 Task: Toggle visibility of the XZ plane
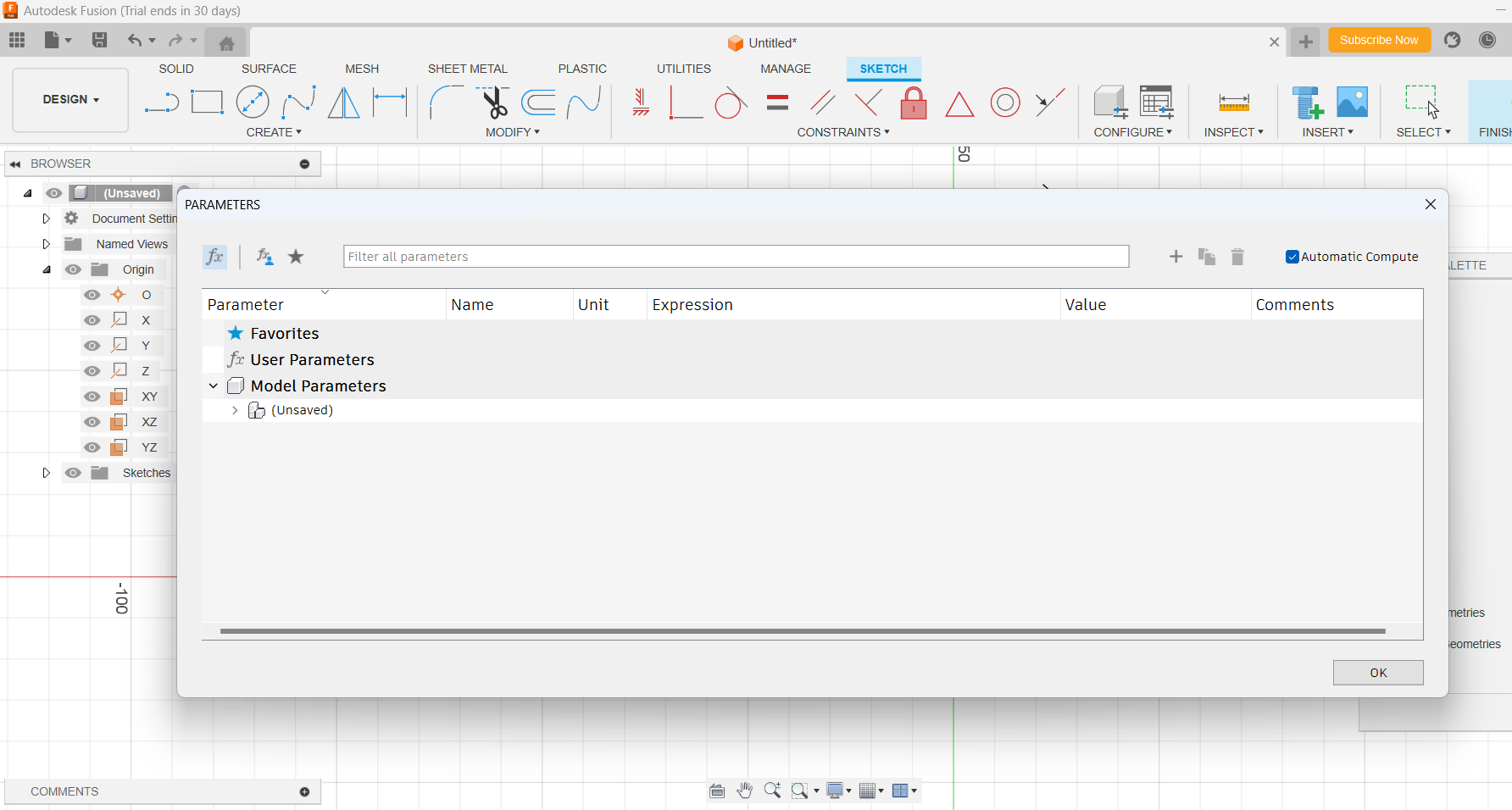[92, 422]
